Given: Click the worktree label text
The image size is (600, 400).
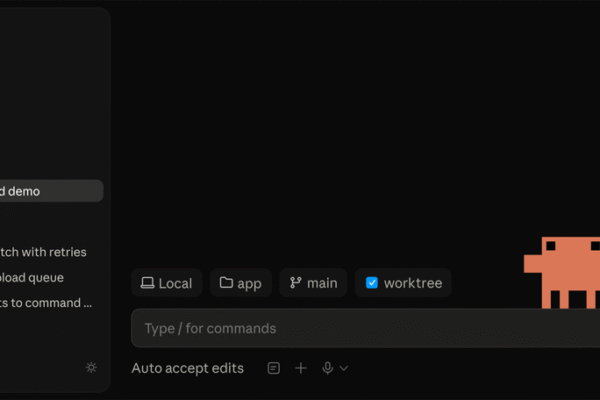Looking at the screenshot, I should click(x=413, y=283).
